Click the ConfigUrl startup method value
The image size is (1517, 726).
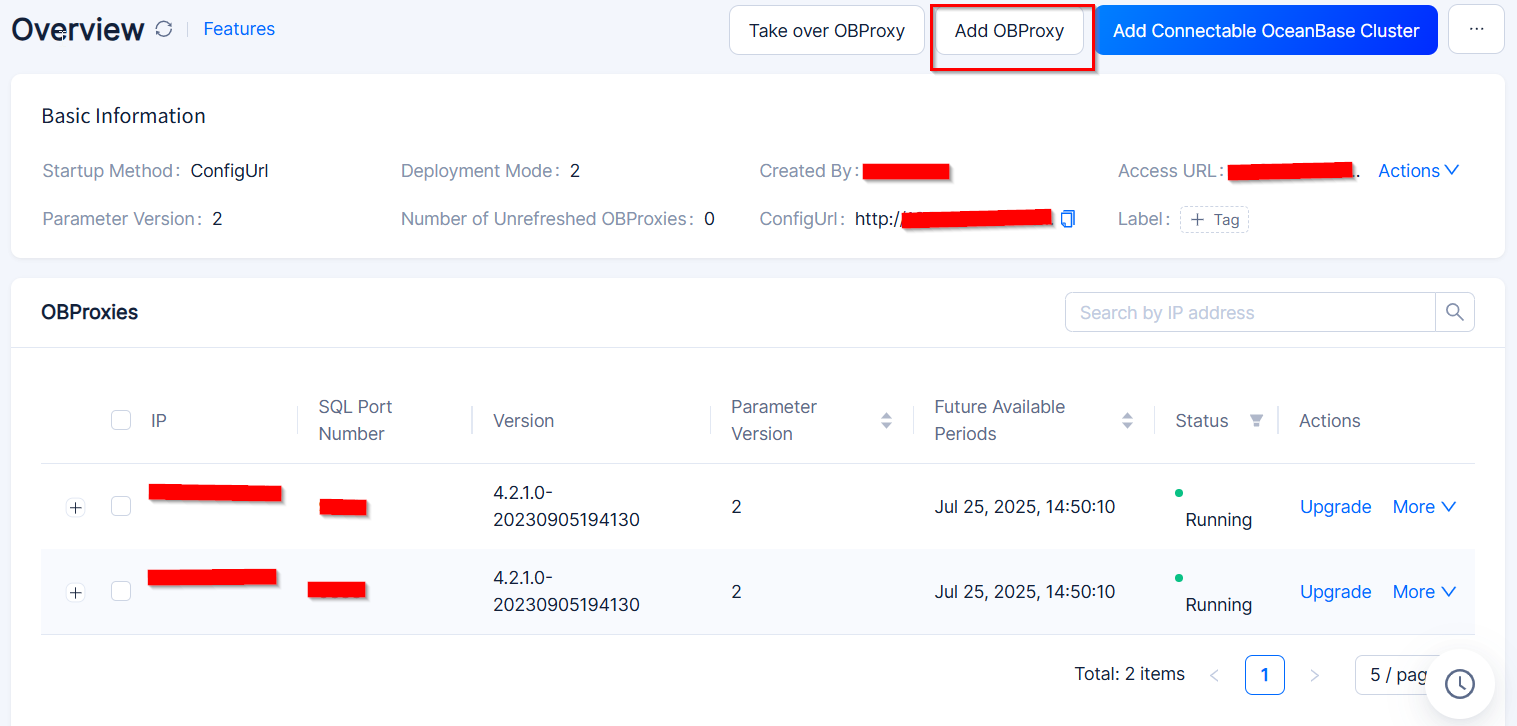pos(229,171)
